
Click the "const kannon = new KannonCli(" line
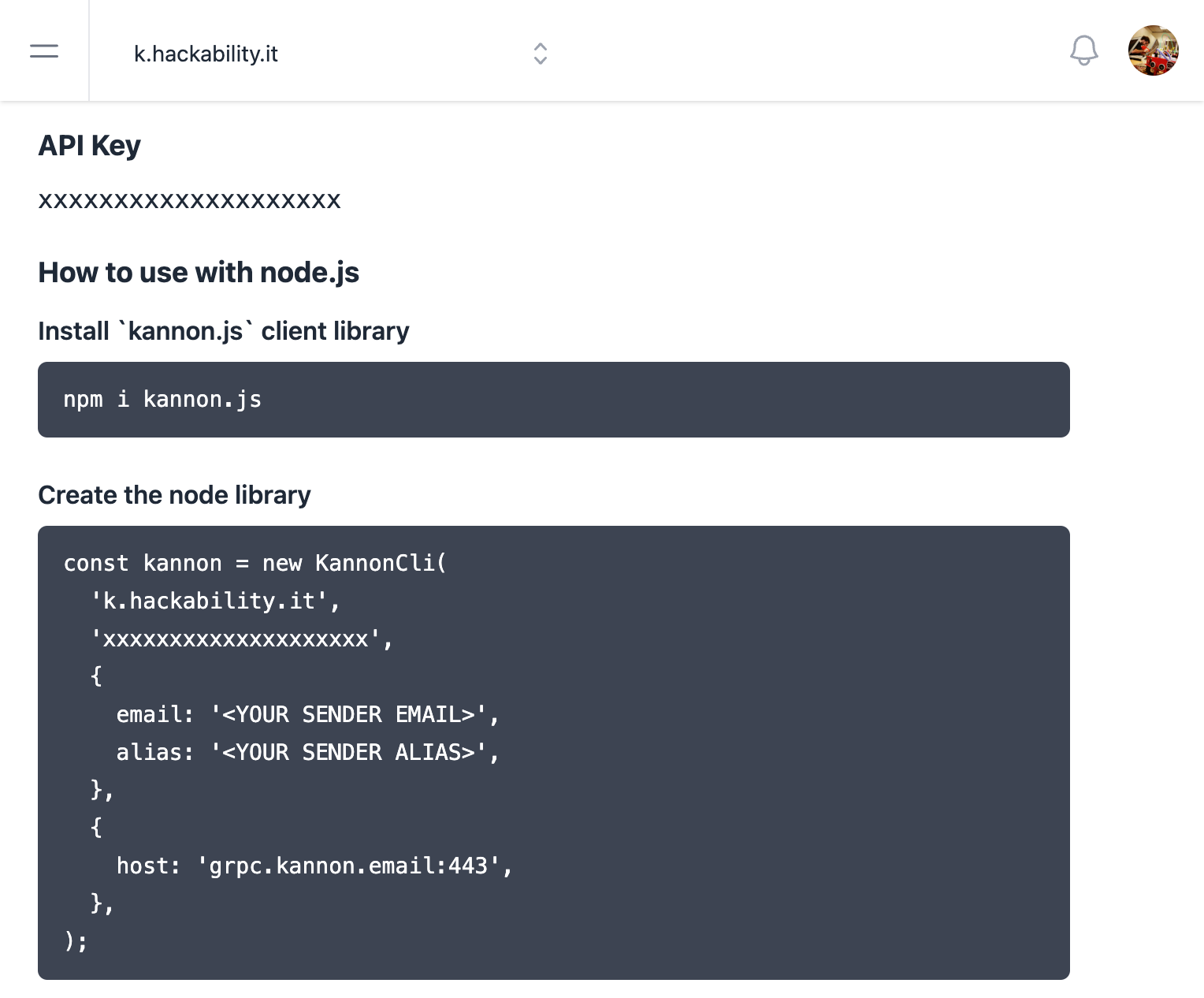pyautogui.click(x=255, y=564)
